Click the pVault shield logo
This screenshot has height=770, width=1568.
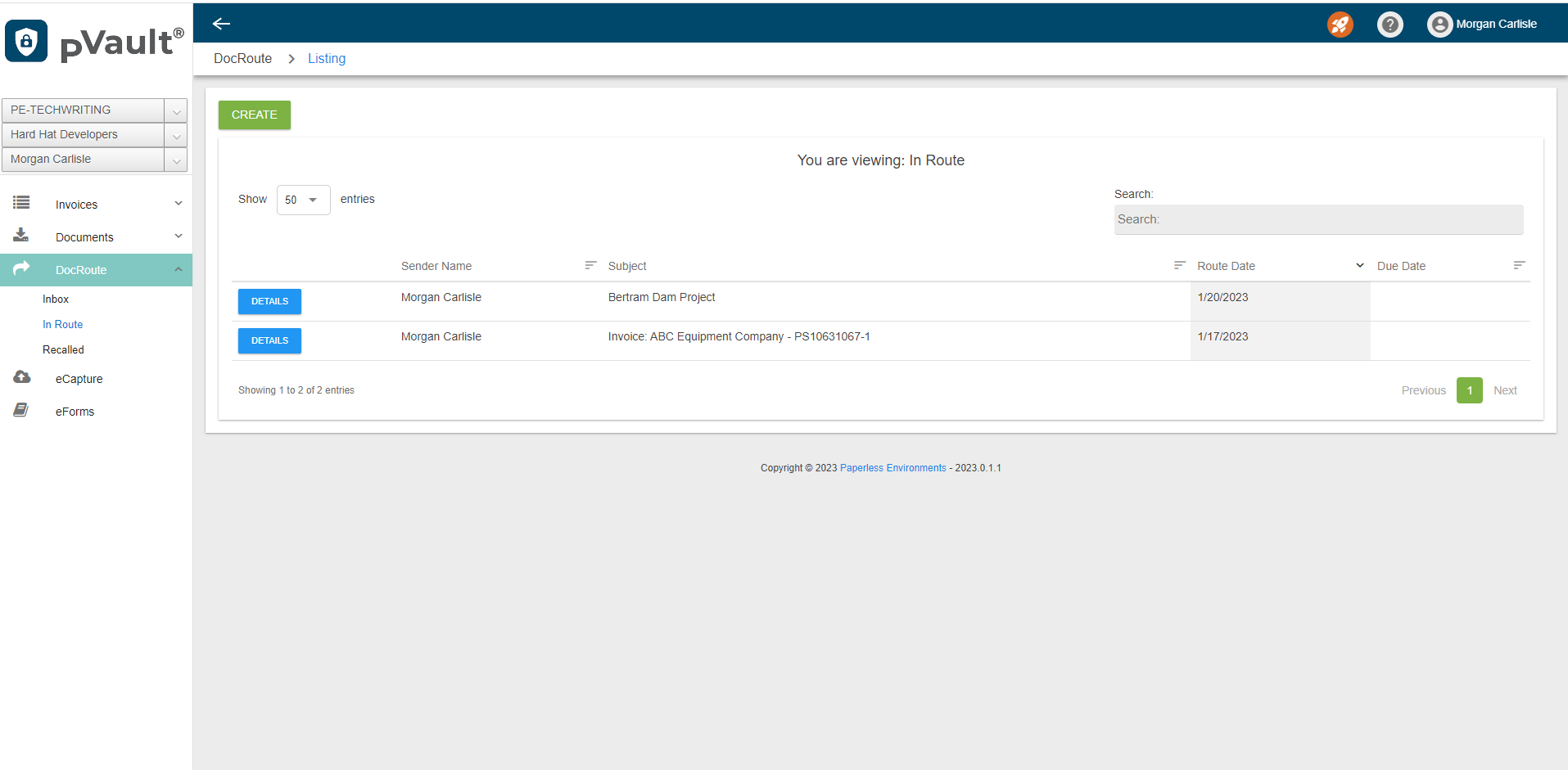pos(26,41)
